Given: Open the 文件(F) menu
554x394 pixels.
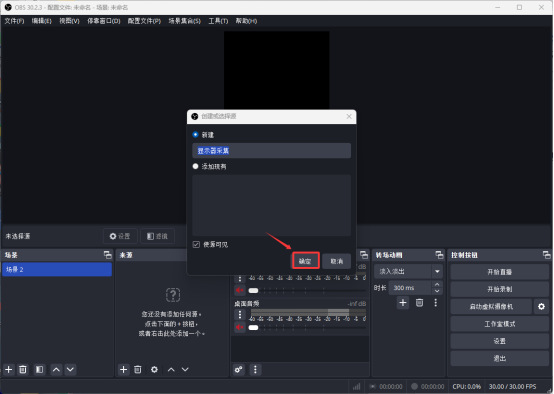Looking at the screenshot, I should click(x=14, y=21).
